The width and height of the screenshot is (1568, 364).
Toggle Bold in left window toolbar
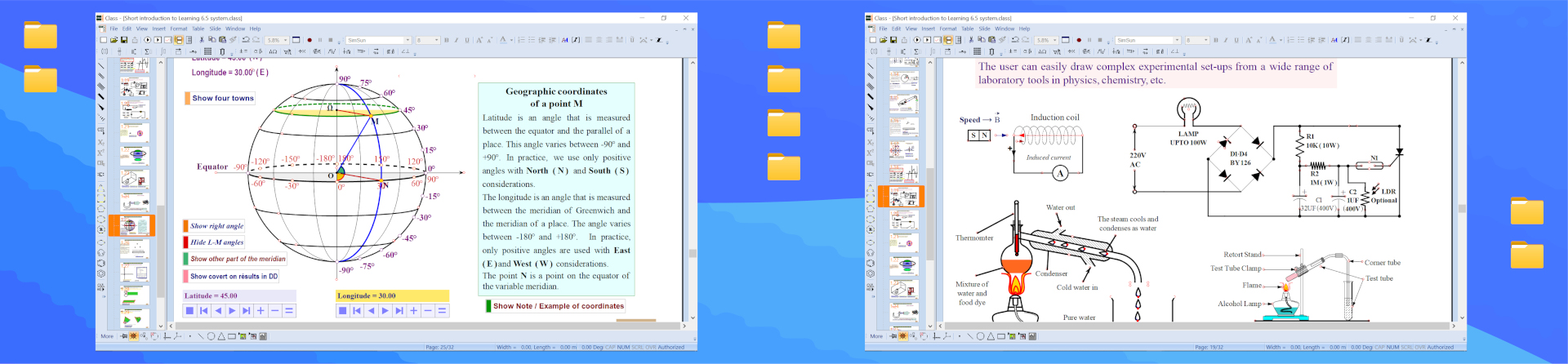pyautogui.click(x=447, y=40)
